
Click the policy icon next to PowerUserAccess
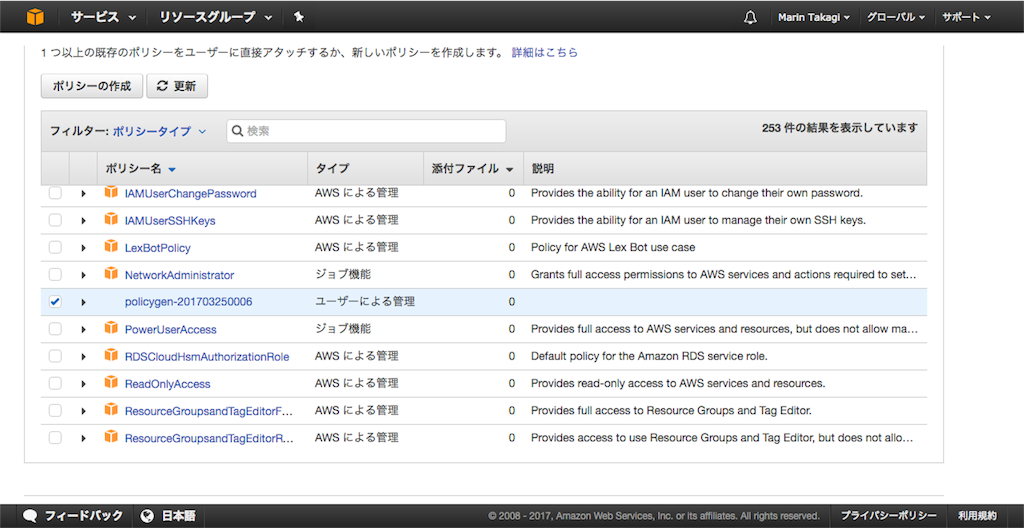click(x=111, y=329)
